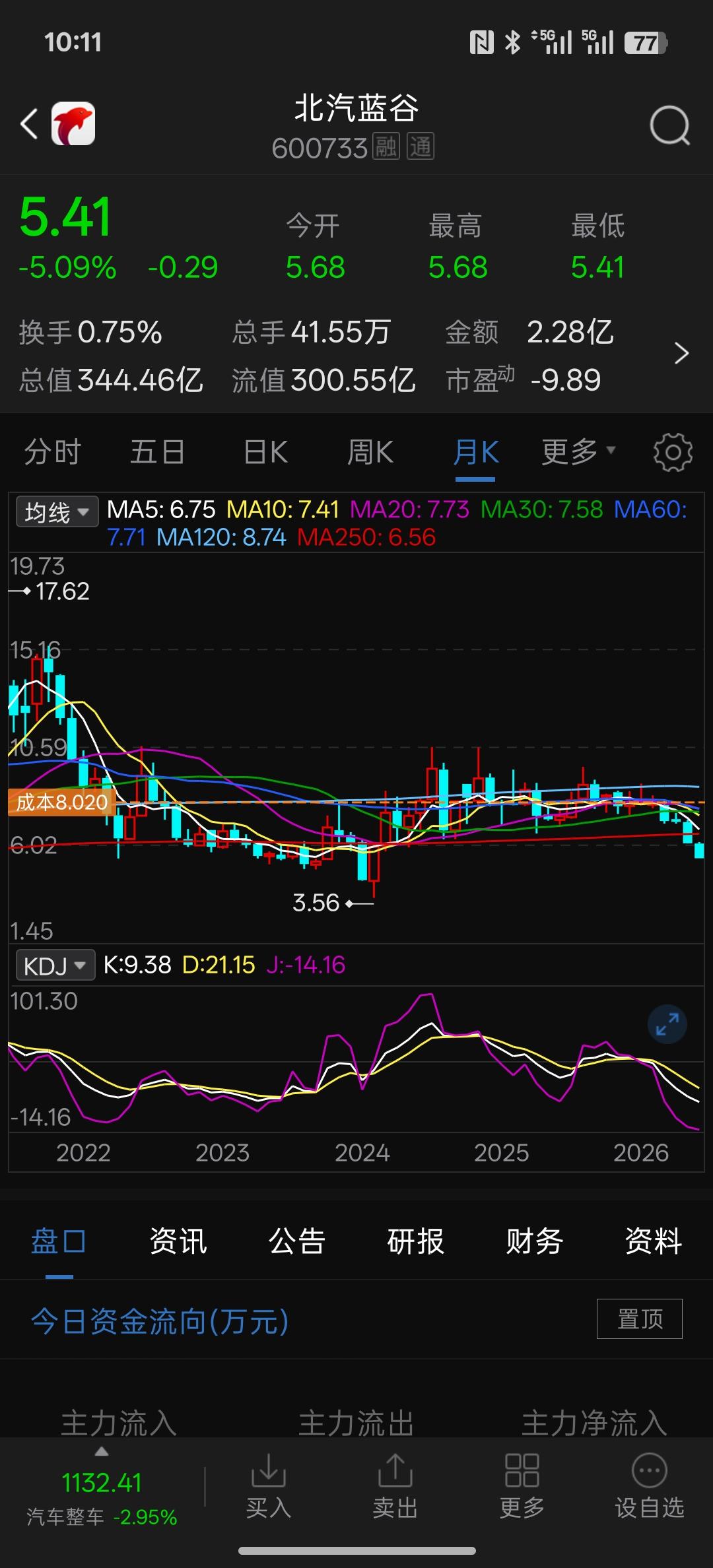
Task: Tap the NFC status bar icon
Action: coord(481,43)
